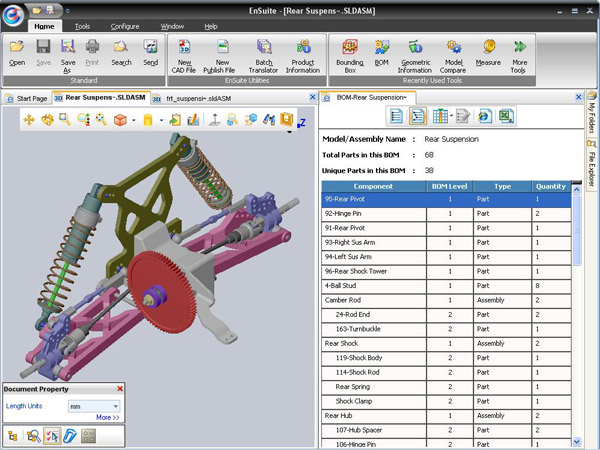Sort by the BOM Level column header
This screenshot has width=600, height=450.
pyautogui.click(x=450, y=186)
